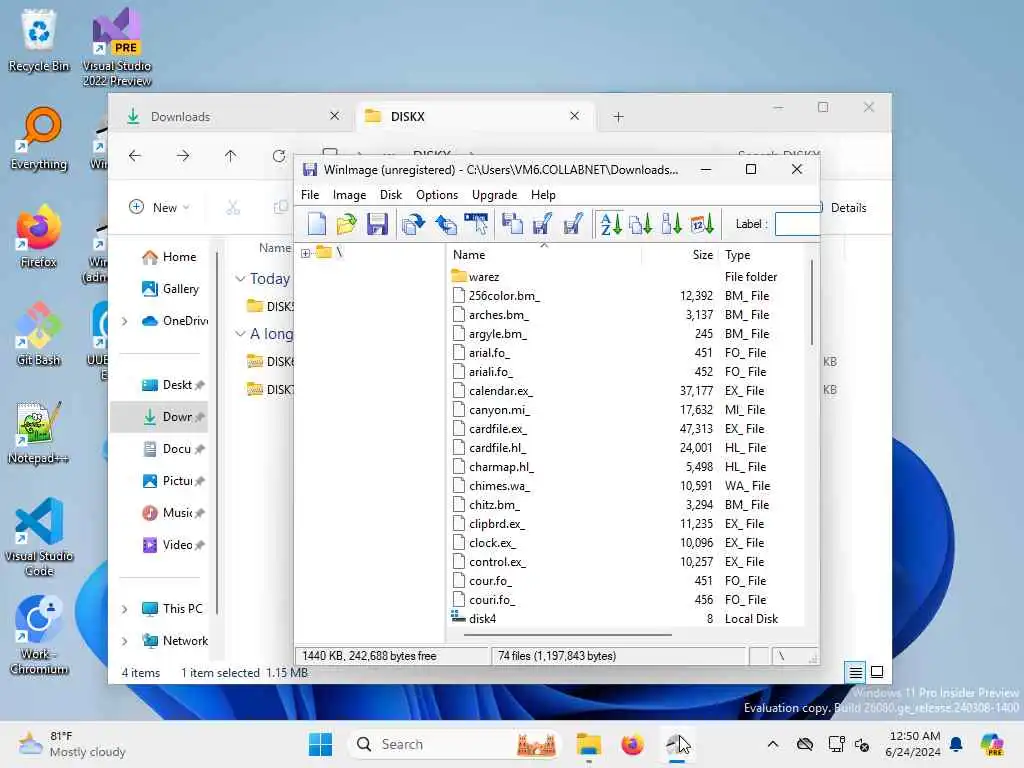Open the File menu in WinImage

pos(310,195)
